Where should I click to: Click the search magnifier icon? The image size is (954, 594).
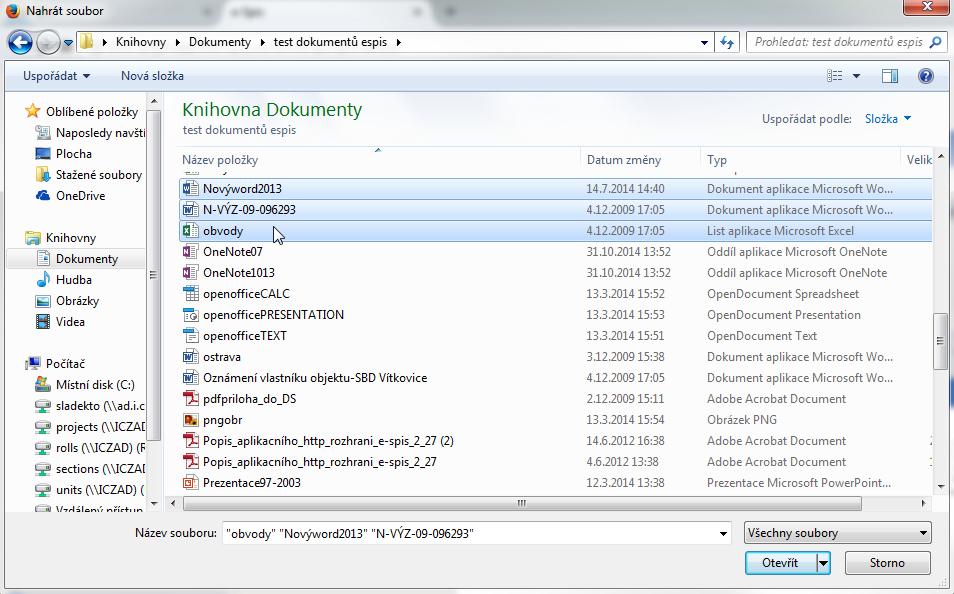coord(936,42)
